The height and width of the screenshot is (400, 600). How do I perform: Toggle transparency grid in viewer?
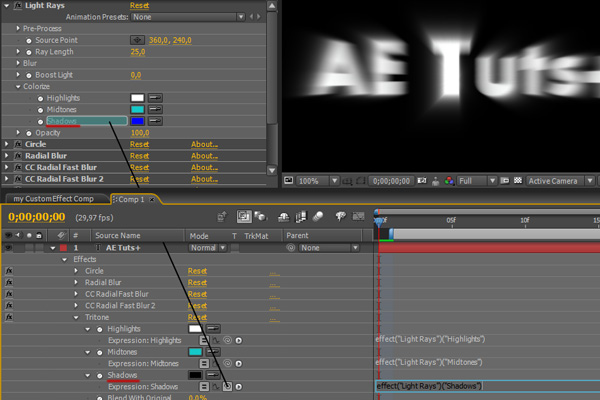coord(518,180)
